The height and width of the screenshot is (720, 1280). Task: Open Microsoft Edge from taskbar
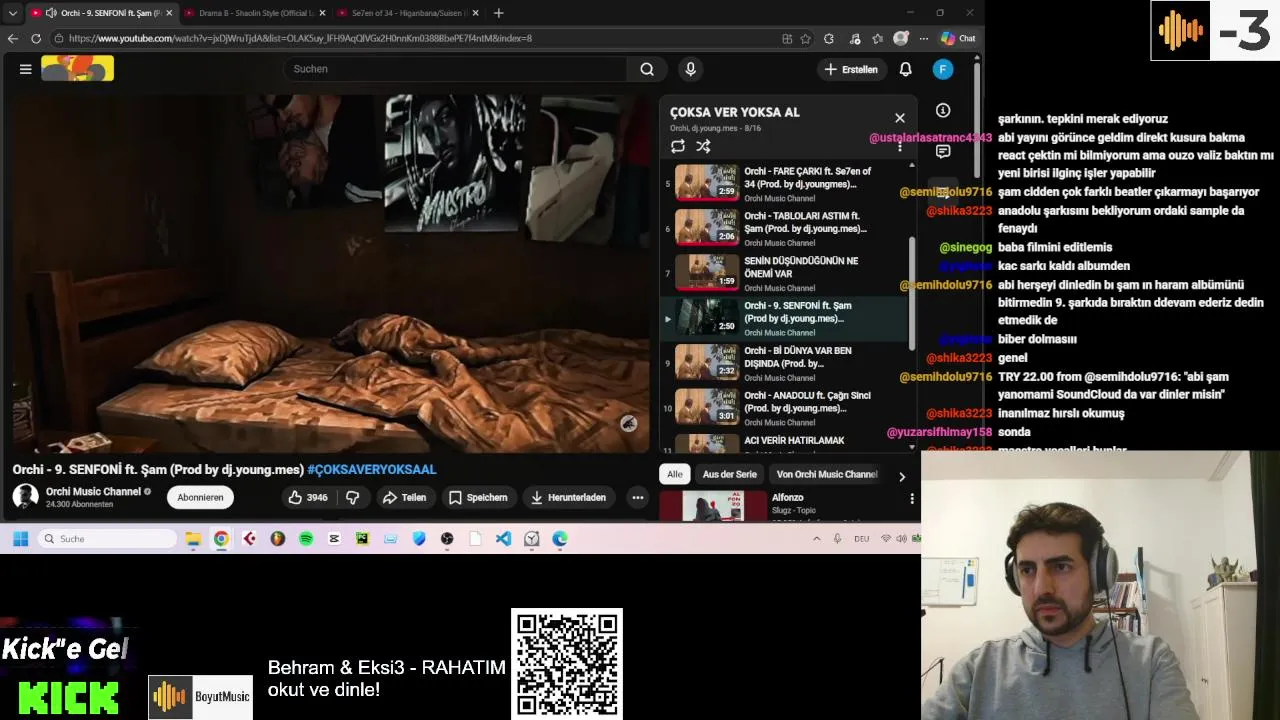coord(560,538)
